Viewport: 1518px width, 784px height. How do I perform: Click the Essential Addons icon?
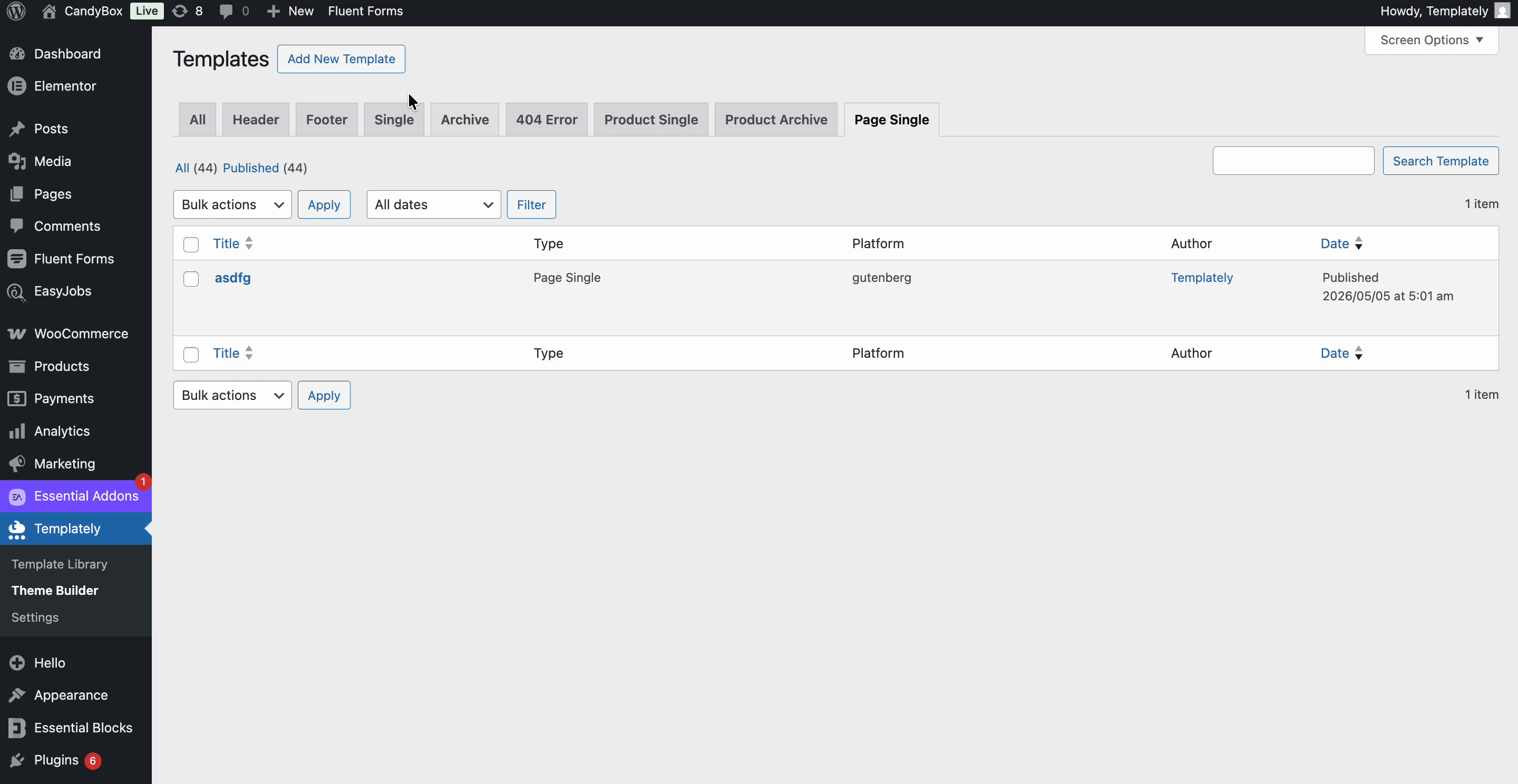17,496
